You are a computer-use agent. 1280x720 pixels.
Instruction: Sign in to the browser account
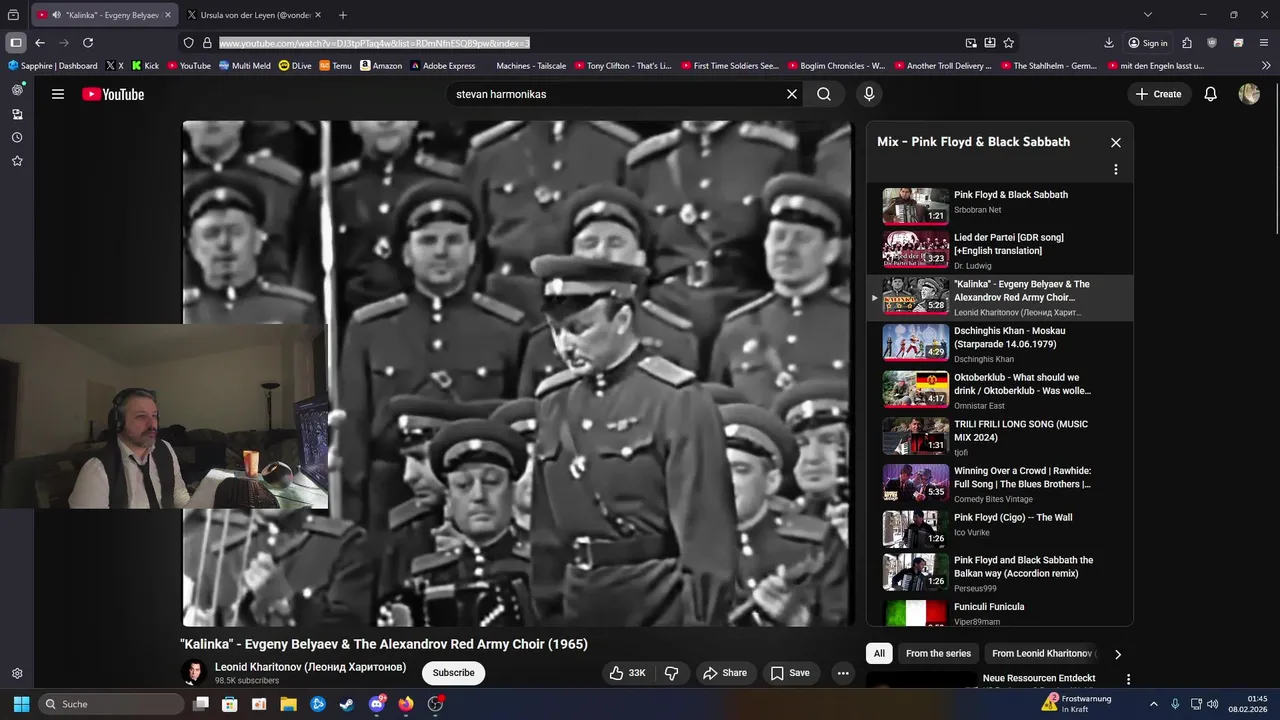(x=1147, y=43)
